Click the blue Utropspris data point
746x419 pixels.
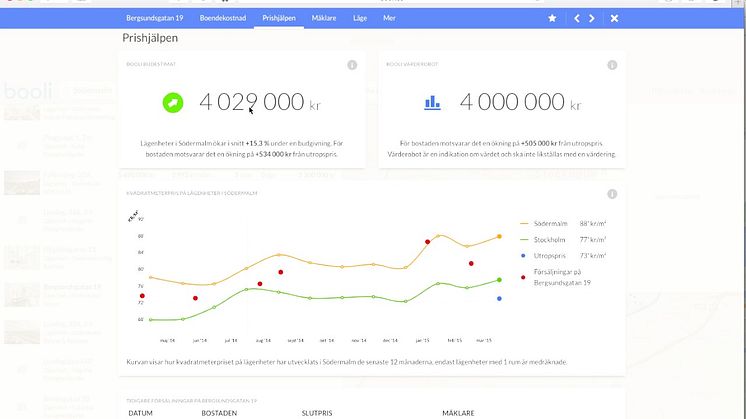tap(499, 299)
